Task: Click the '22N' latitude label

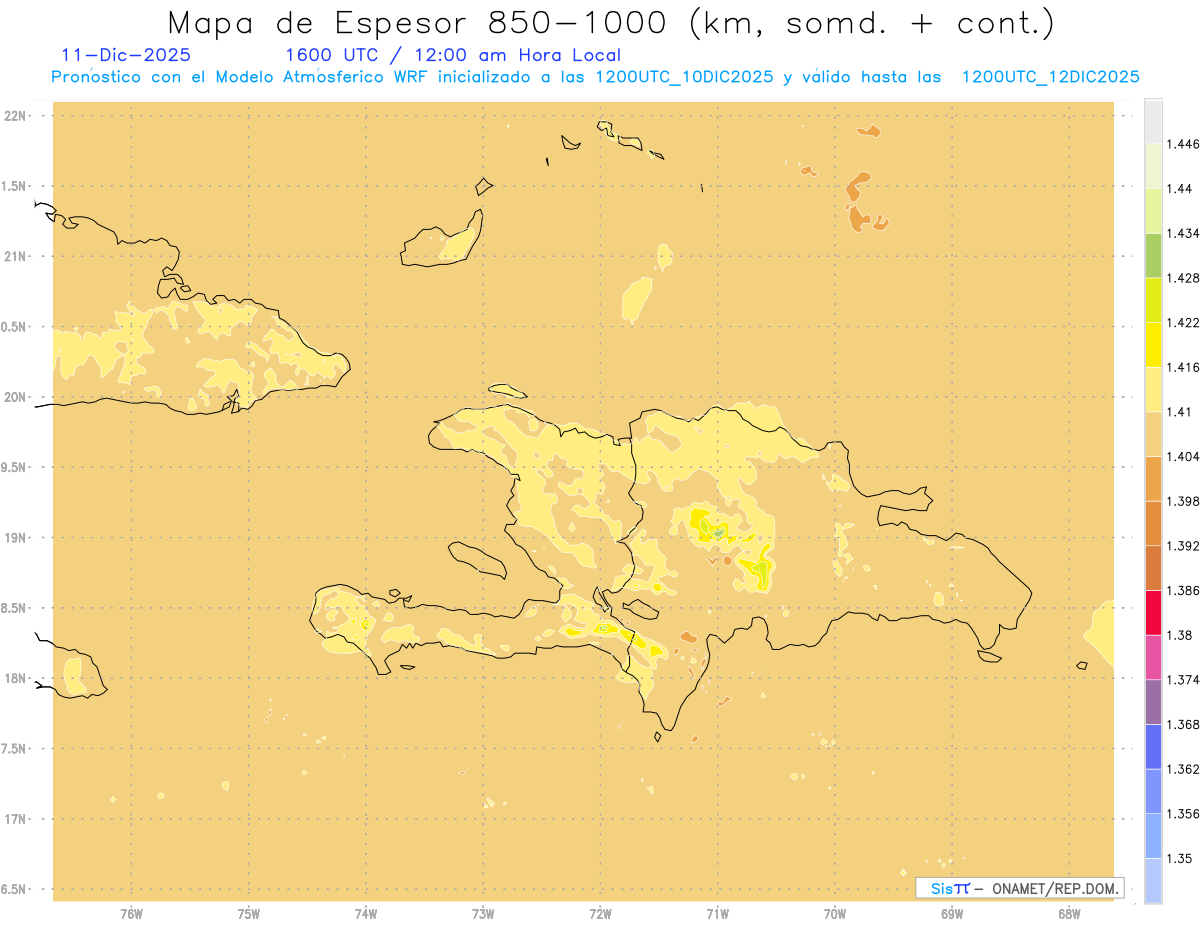Action: pos(15,116)
